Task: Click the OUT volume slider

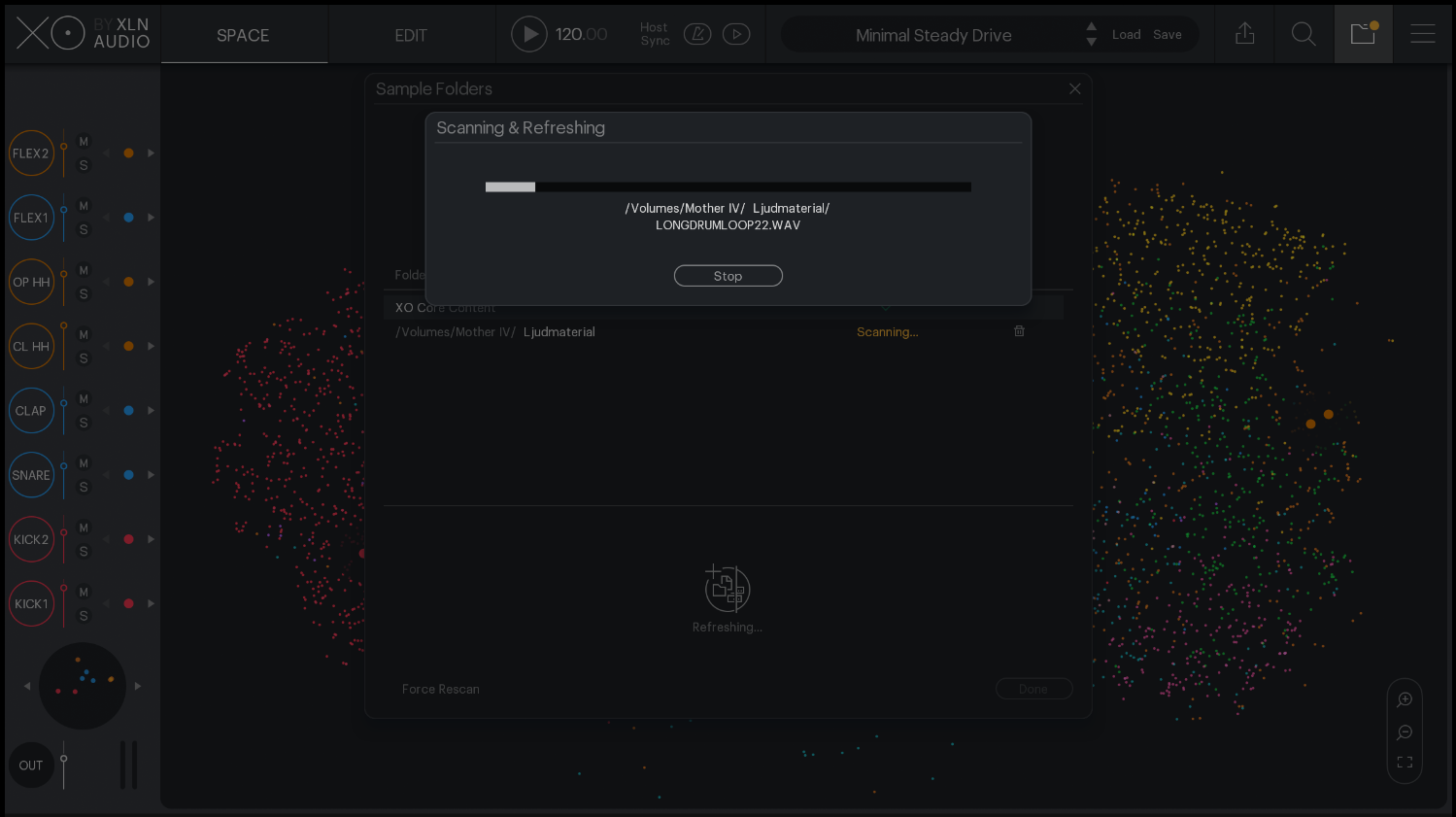Action: point(64,764)
